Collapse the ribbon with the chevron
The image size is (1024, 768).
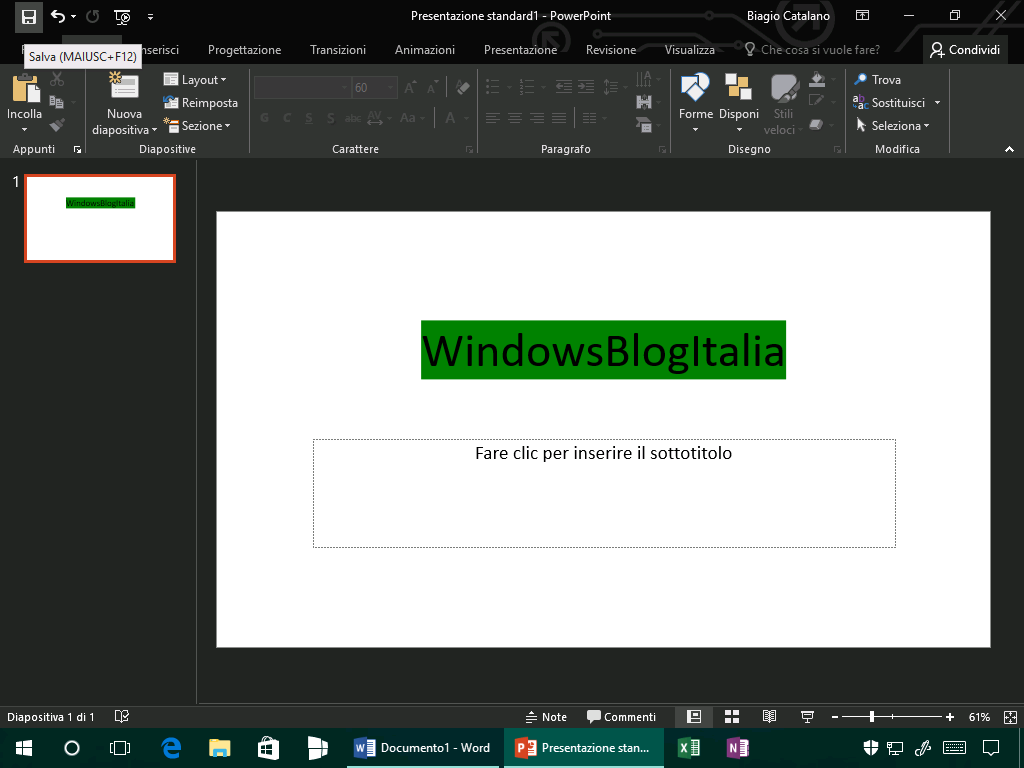coord(1010,150)
